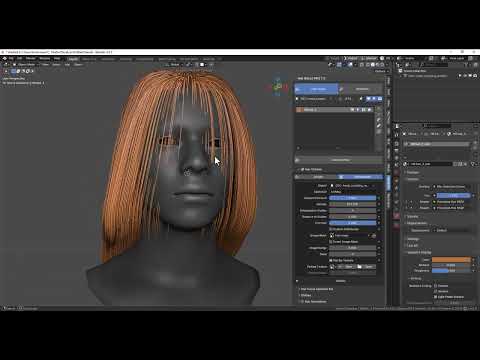Screen dimensions: 480x360
Task: Collapse the Viewport Display section
Action: point(419,253)
